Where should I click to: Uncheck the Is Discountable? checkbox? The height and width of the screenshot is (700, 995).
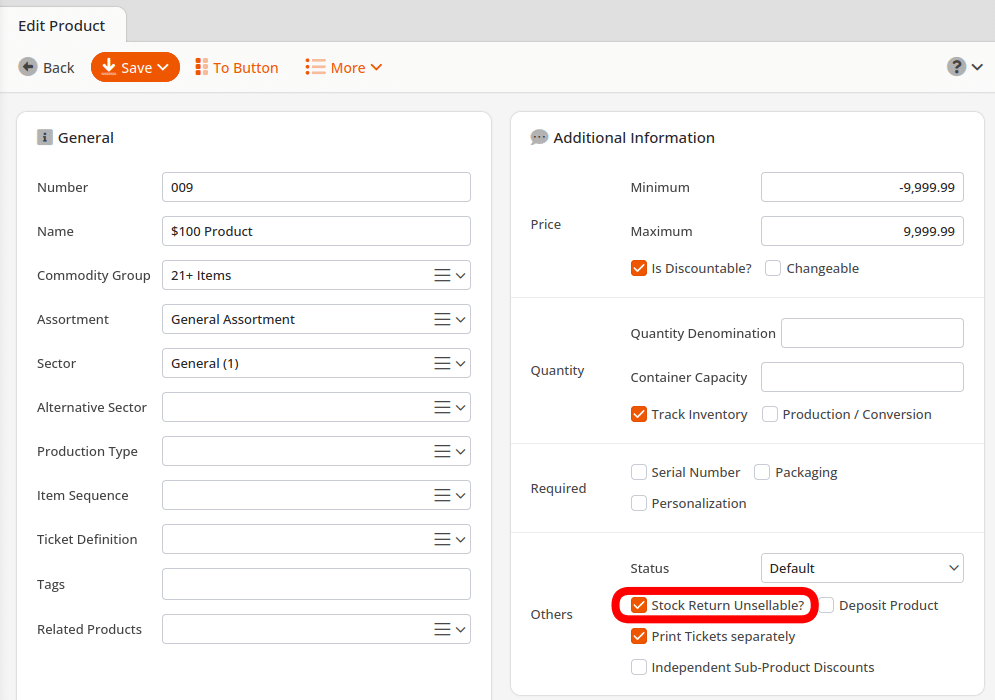[x=639, y=268]
